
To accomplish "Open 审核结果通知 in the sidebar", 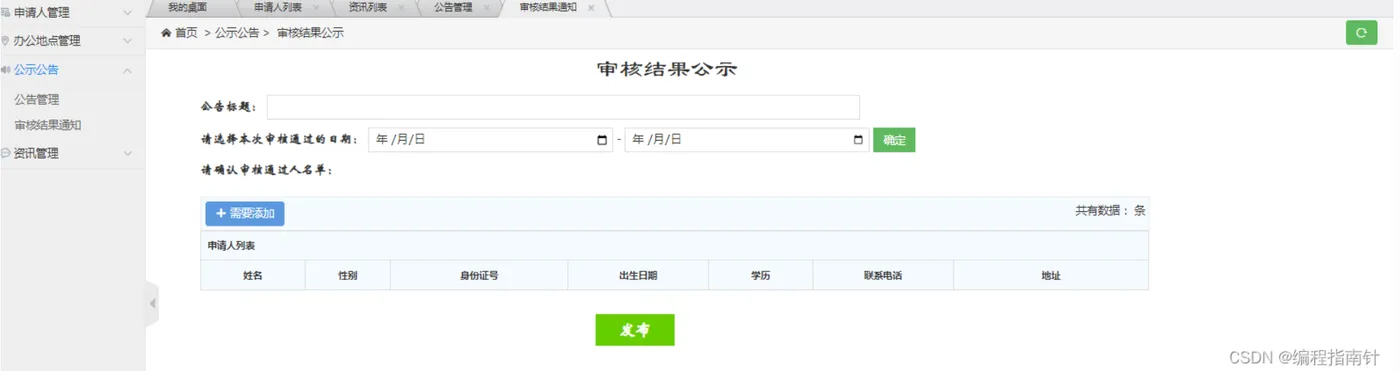I will (x=48, y=125).
